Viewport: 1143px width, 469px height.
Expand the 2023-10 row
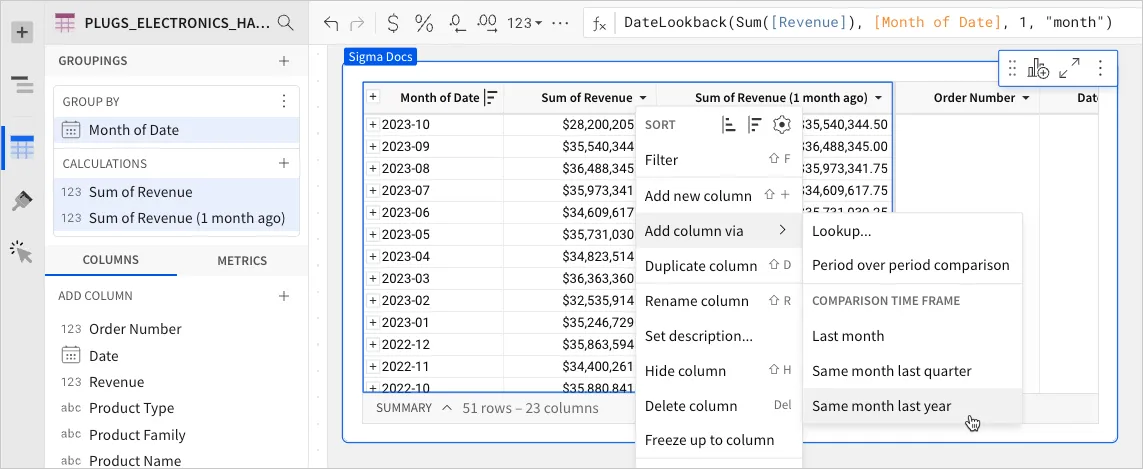tap(373, 125)
